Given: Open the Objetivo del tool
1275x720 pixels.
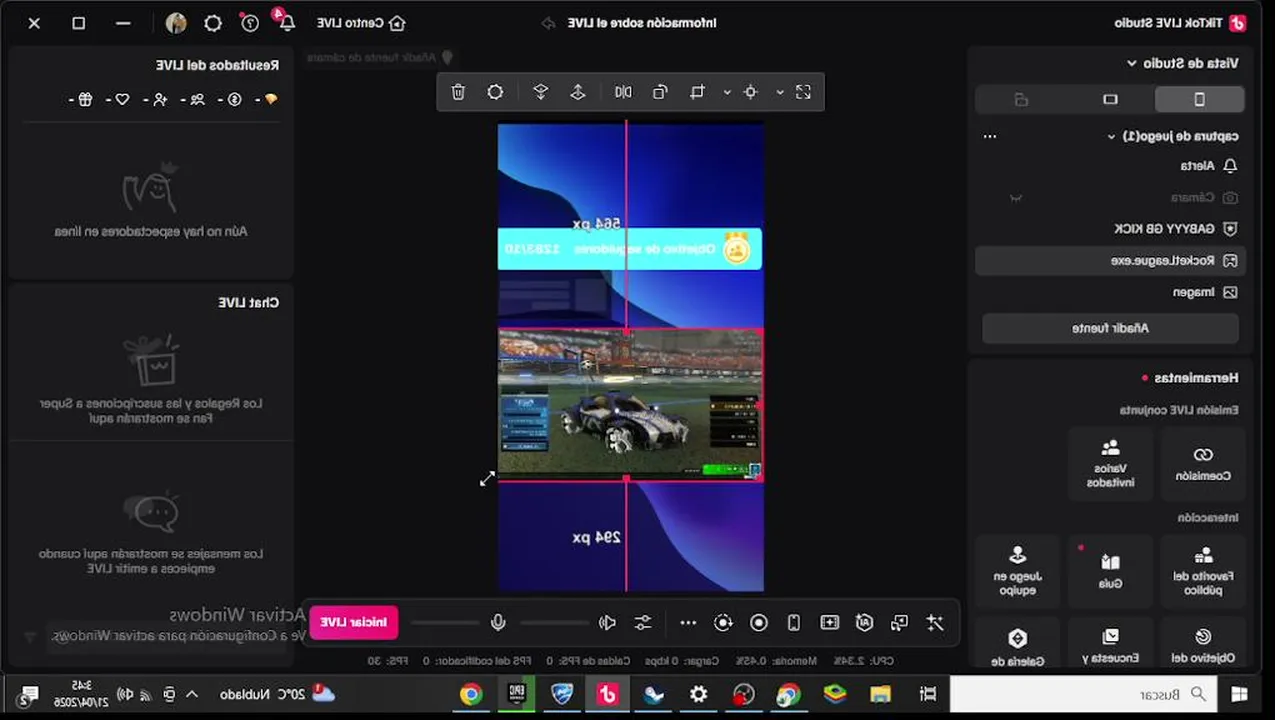Looking at the screenshot, I should (1203, 645).
